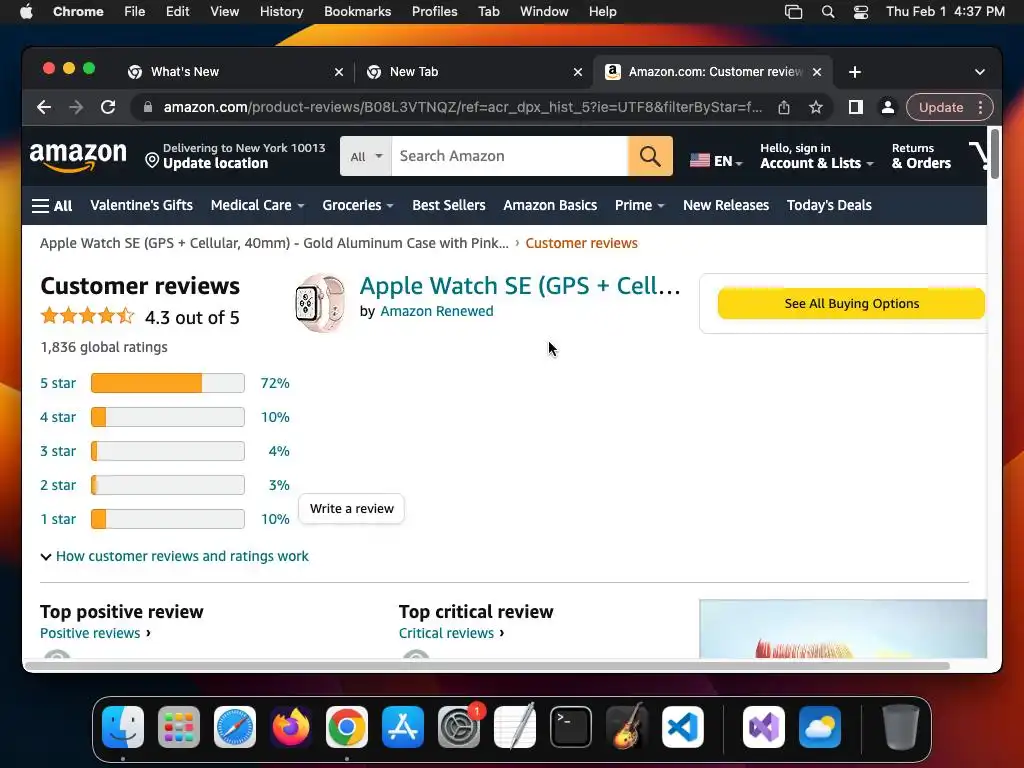Click See All Buying Options button
Screen dimensions: 1024x768
[x=851, y=304]
